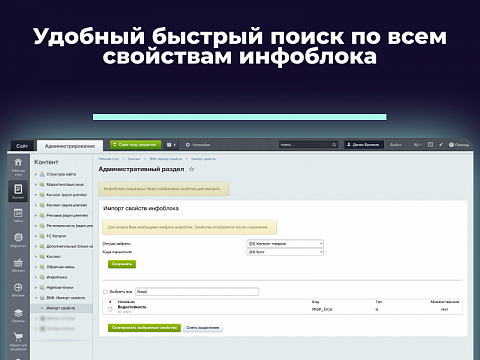Viewport: 480px width, 360px height.
Task: Click the PROP_2026 code cell
Action: tap(322, 310)
